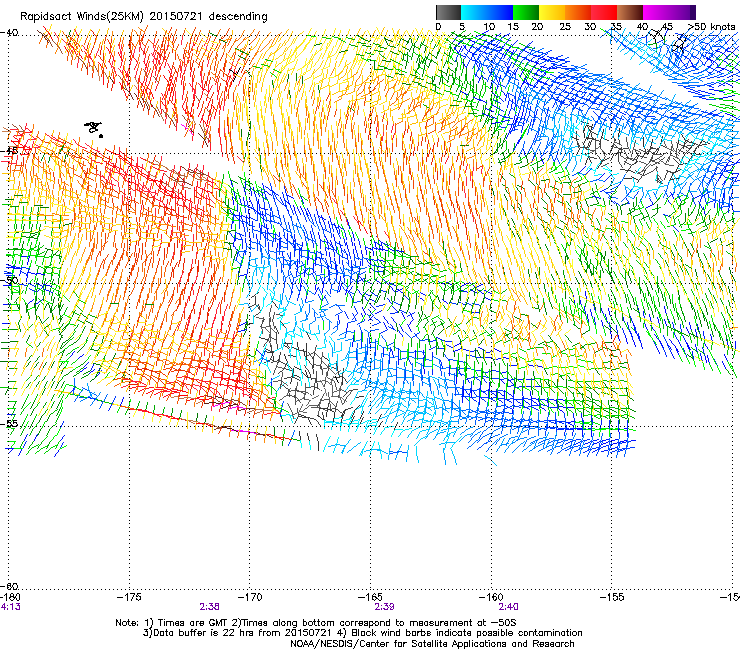
Task: Click the NOAA/NESDIS credit line
Action: (x=432, y=644)
